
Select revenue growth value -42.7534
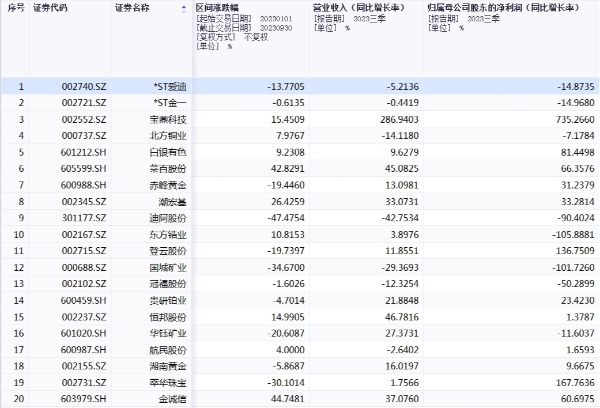400,218
